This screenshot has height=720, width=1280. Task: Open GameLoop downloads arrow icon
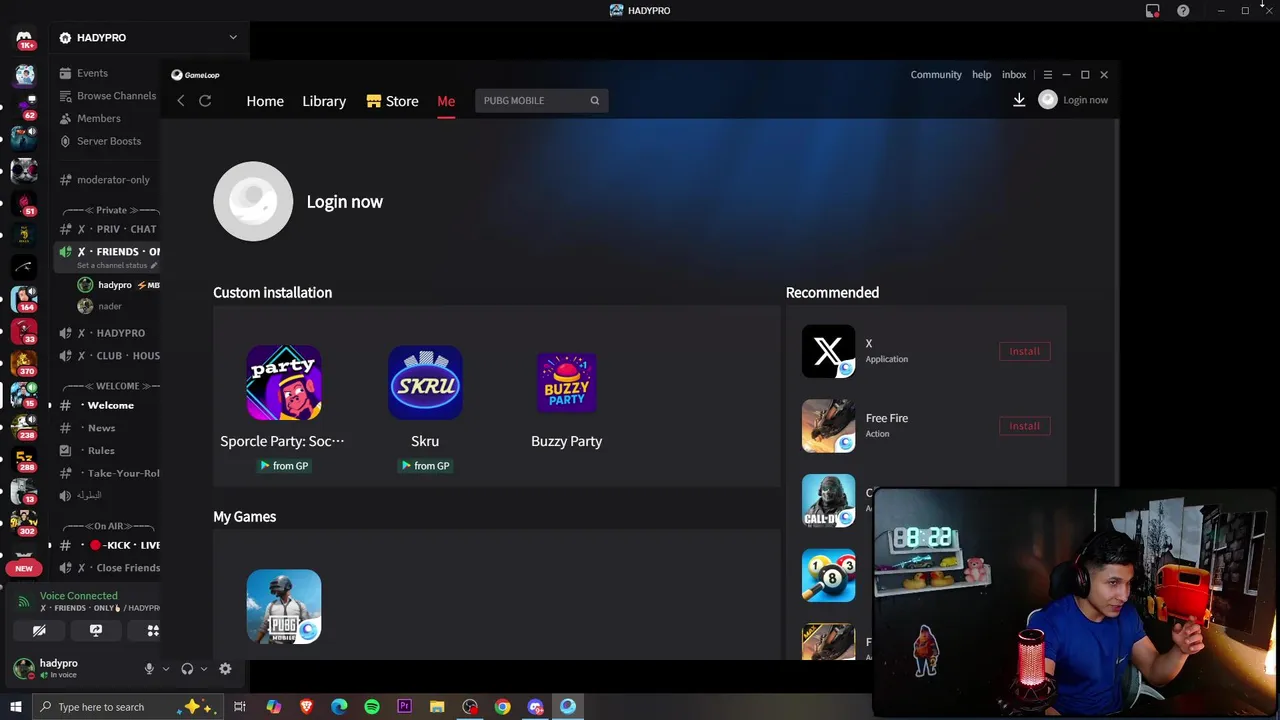[1019, 100]
